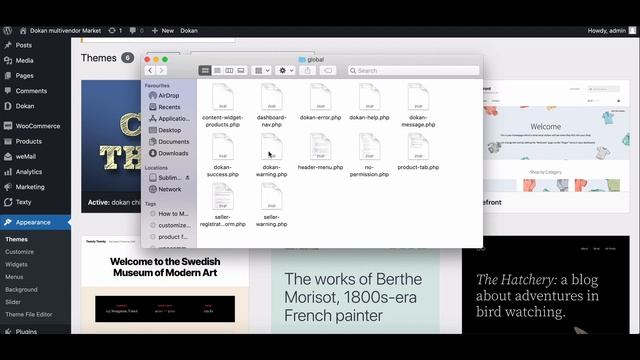Viewport: 640px width, 360px height.
Task: Open Customize submenu link
Action: [20, 252]
